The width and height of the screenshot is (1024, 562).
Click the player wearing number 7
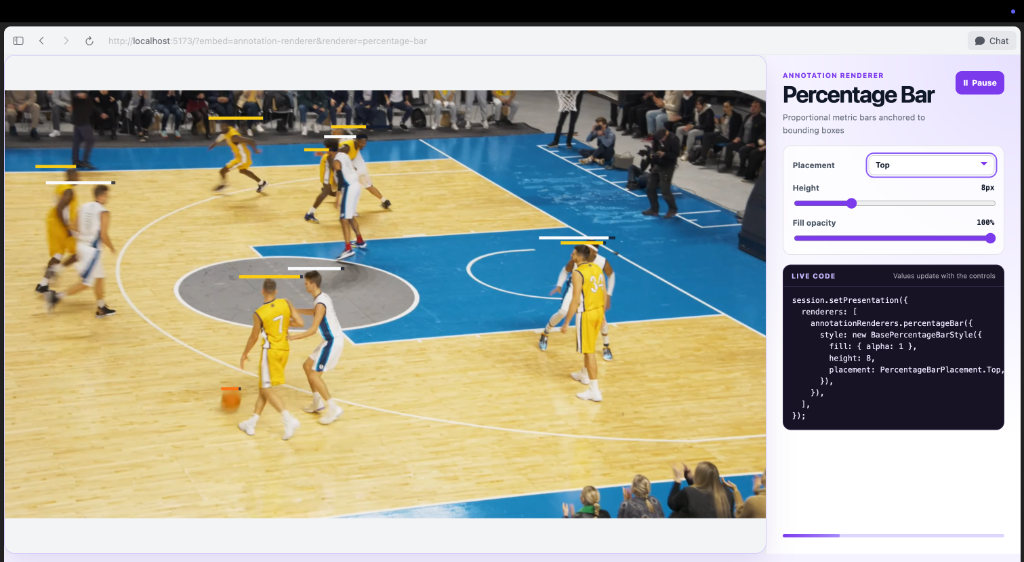pos(269,359)
